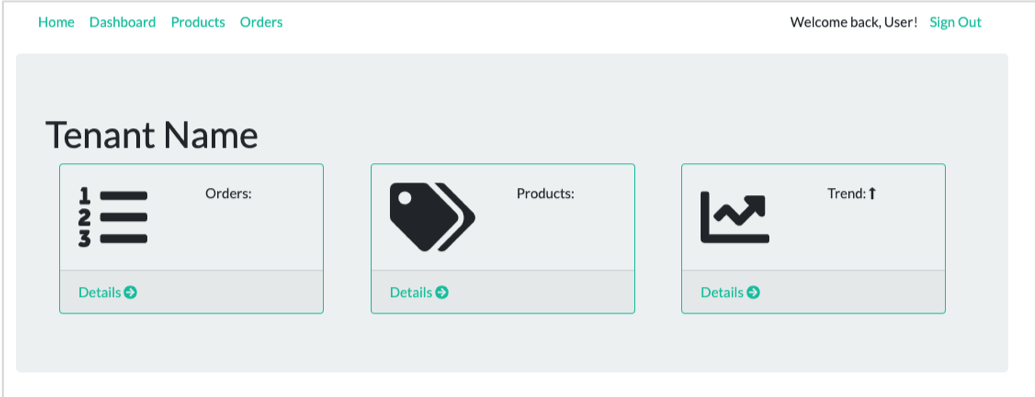Click the Orders: label text

(228, 194)
